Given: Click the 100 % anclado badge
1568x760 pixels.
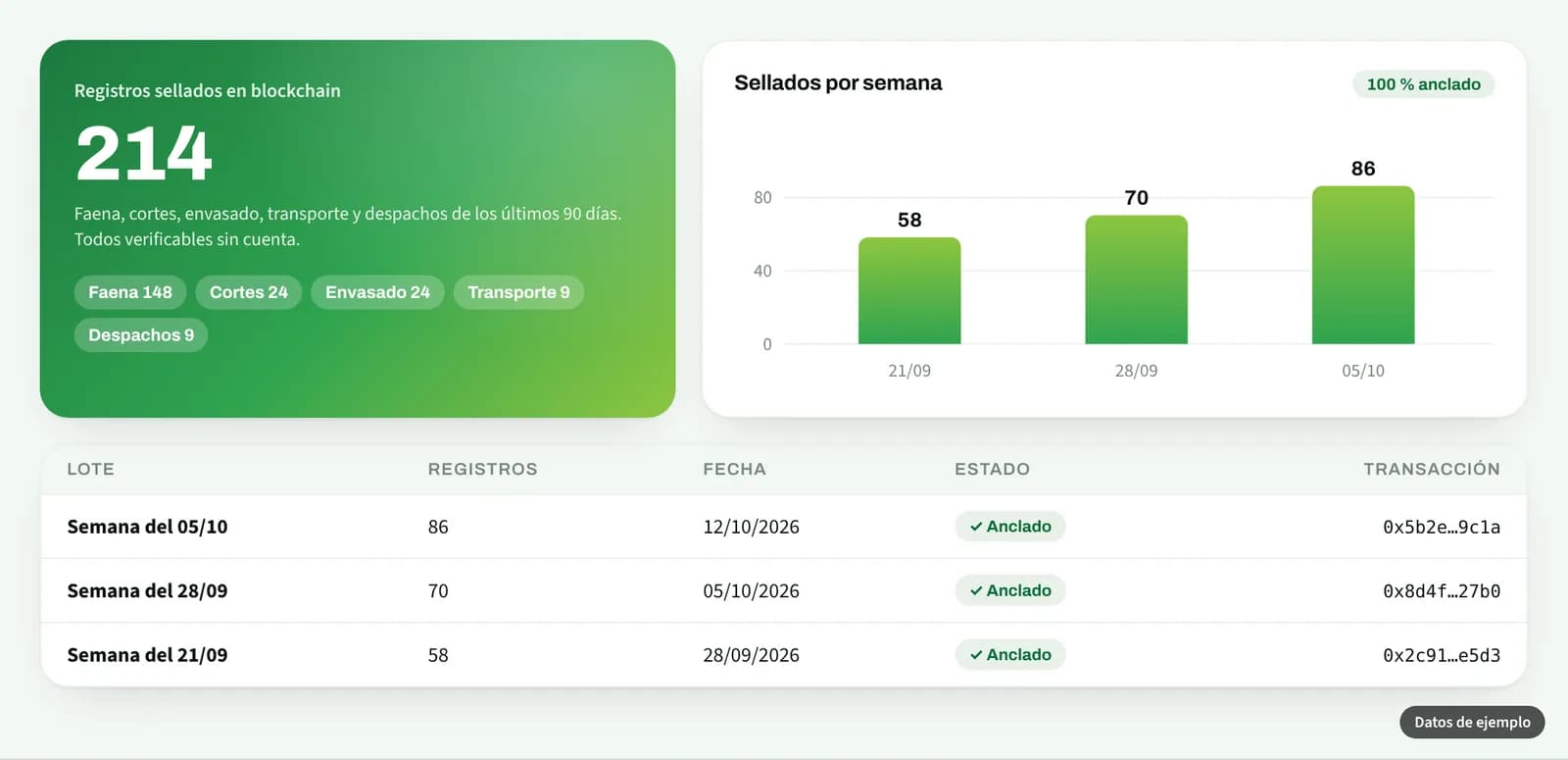Looking at the screenshot, I should 1423,84.
